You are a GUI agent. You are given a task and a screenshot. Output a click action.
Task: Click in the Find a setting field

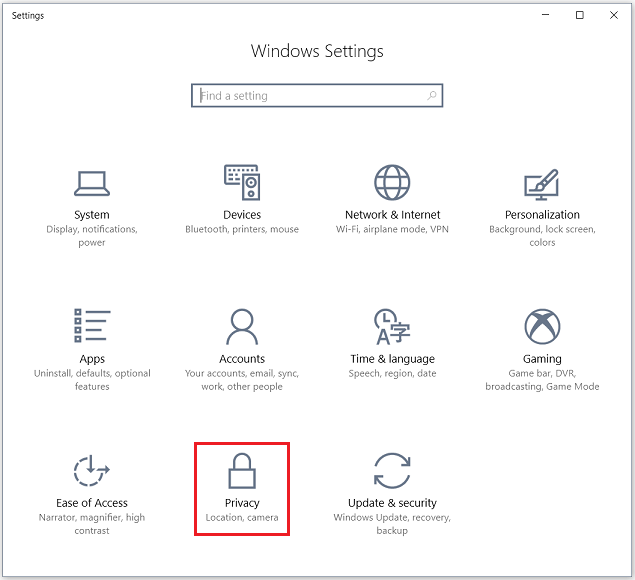point(317,96)
